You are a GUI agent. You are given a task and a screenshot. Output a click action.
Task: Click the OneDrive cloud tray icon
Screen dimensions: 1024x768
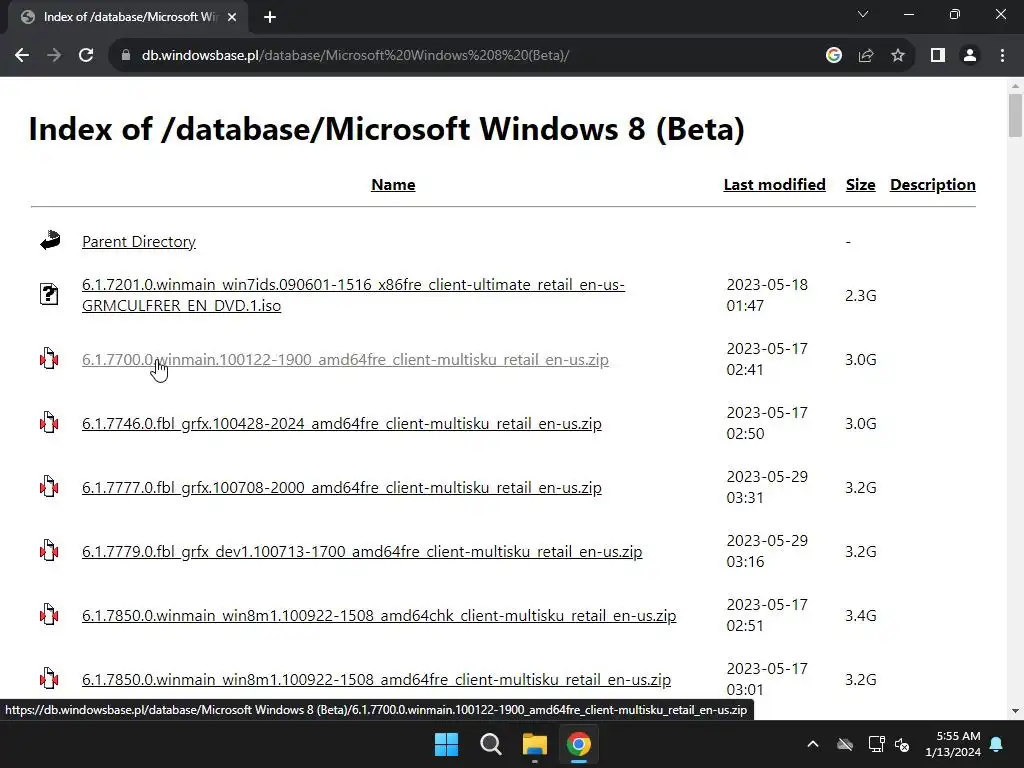pyautogui.click(x=844, y=744)
